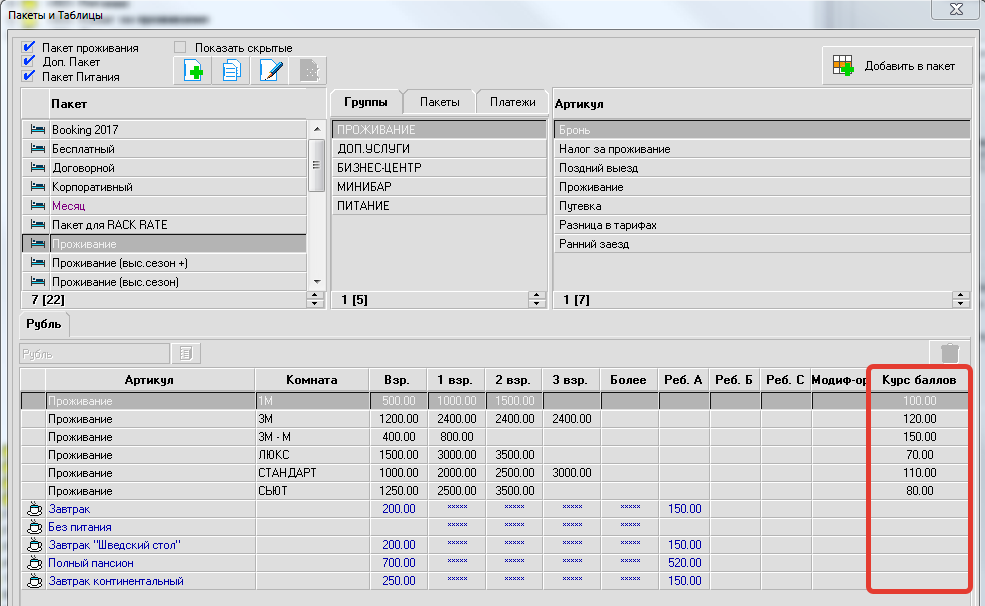Toggle the Доп. Пакет checkbox

tap(29, 62)
